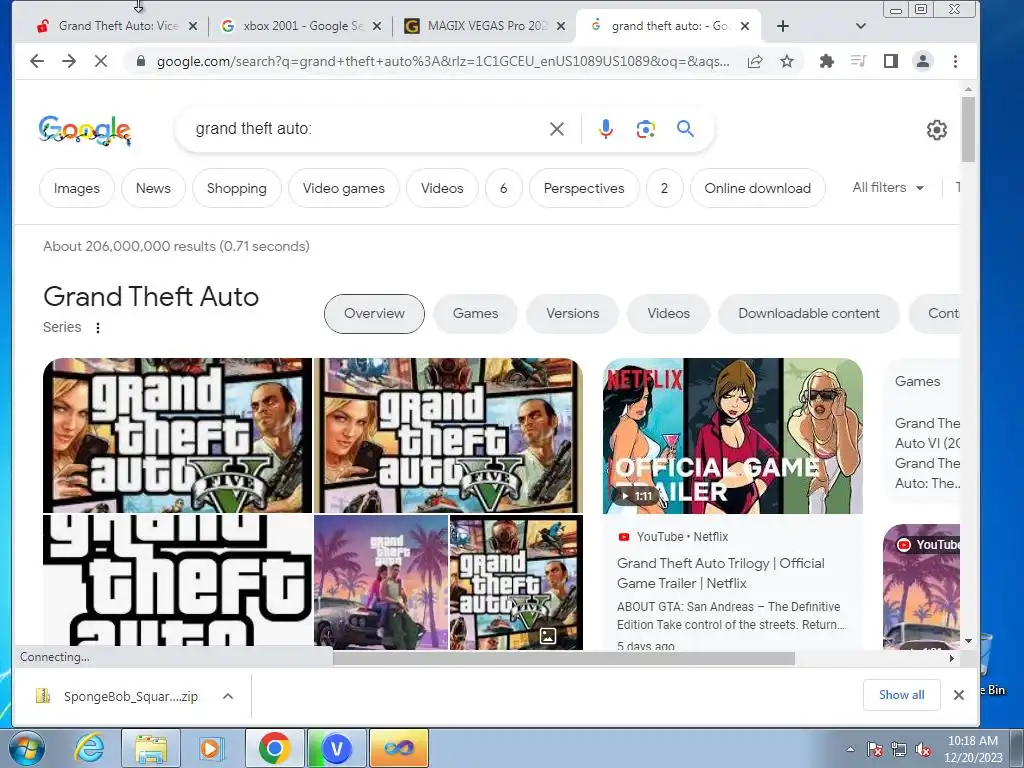The image size is (1024, 768).
Task: Open the tab search chevron dropdown
Action: click(860, 26)
